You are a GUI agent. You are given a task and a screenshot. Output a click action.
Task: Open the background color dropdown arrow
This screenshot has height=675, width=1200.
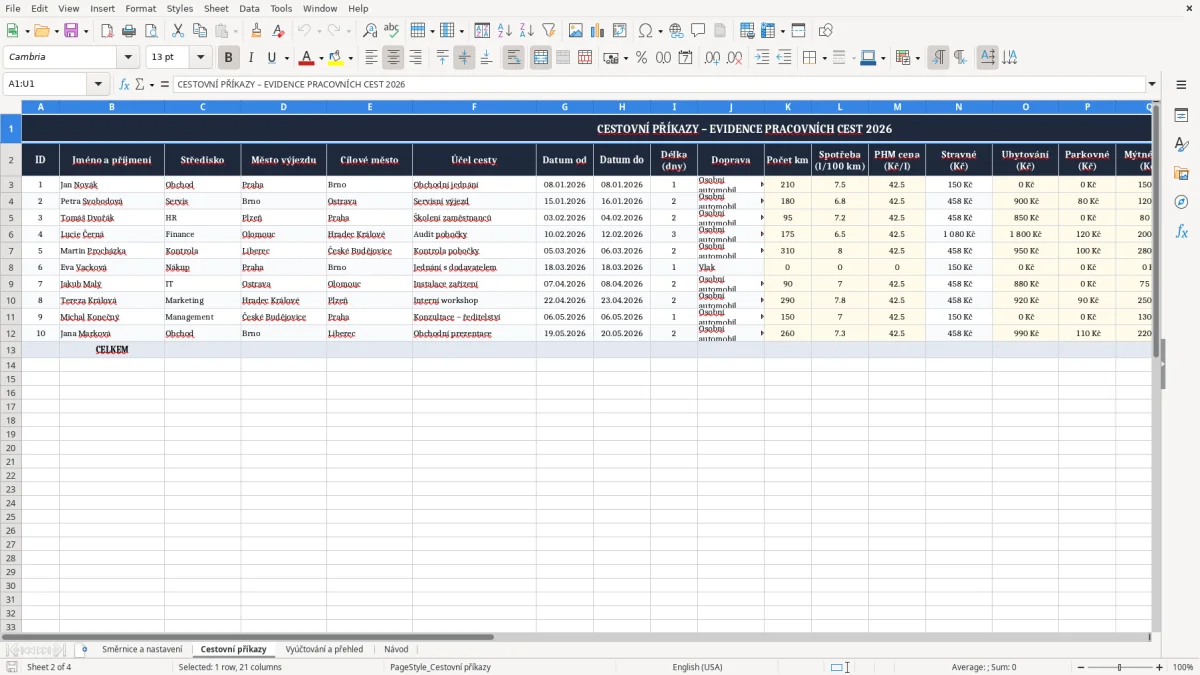pos(350,58)
